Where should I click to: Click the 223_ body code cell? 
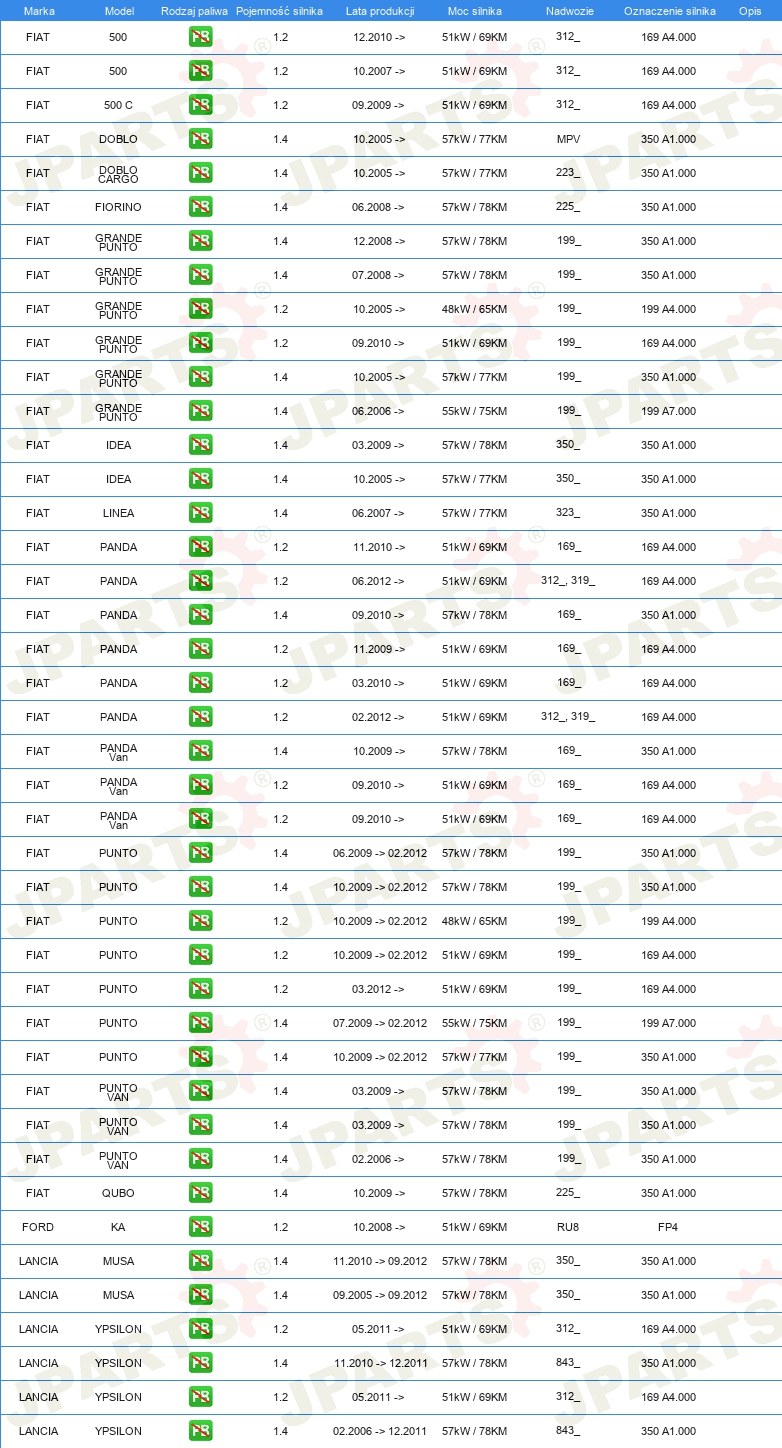click(x=568, y=173)
